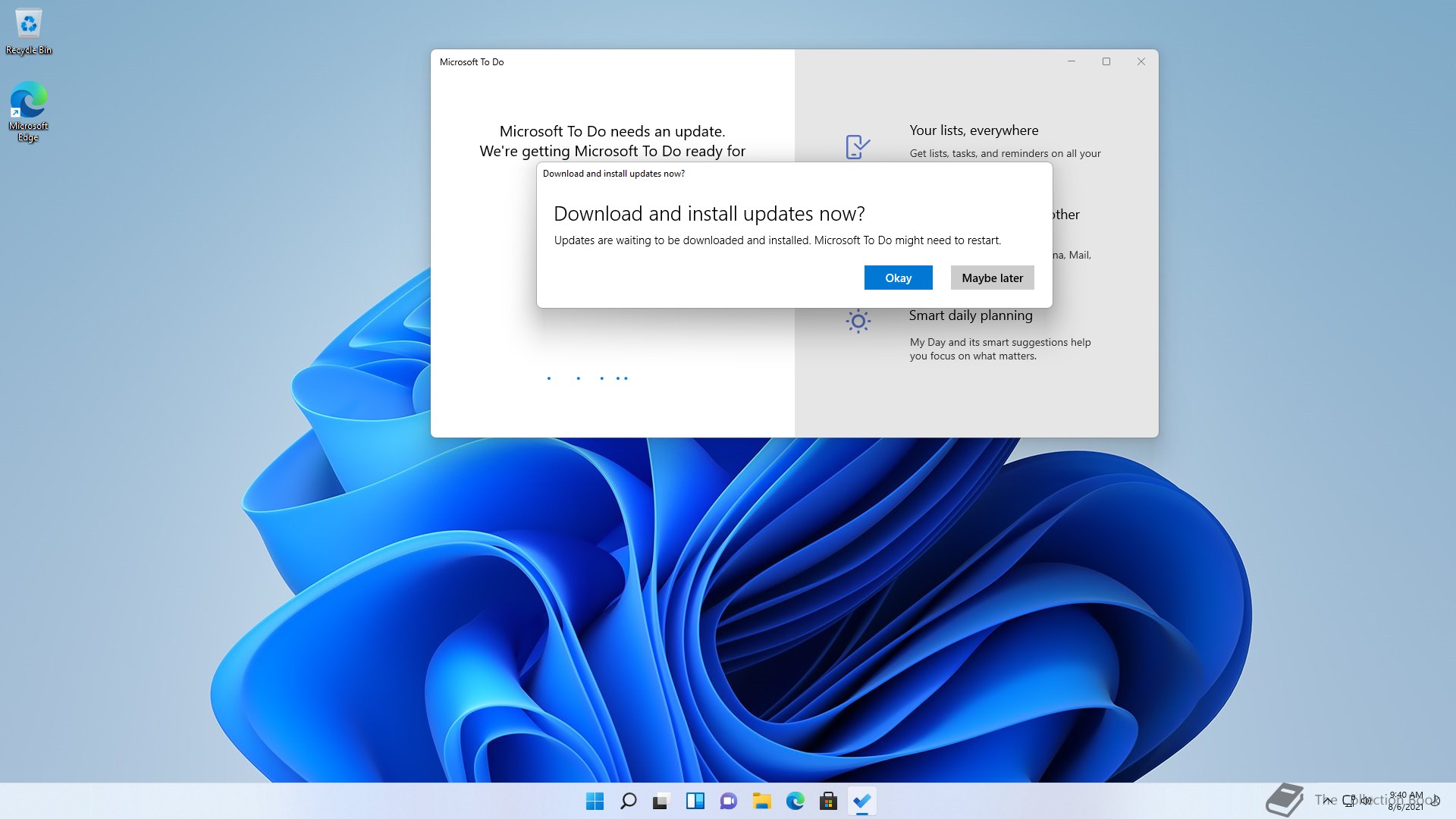Show hidden system tray icons chevron
1456x819 pixels.
(x=1327, y=800)
